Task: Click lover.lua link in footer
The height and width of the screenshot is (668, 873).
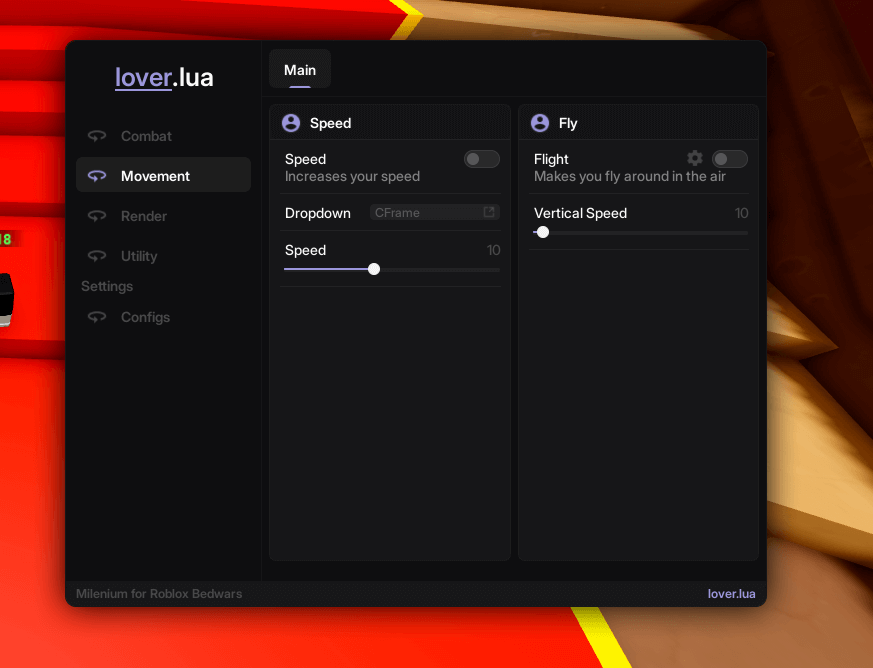Action: [x=731, y=594]
